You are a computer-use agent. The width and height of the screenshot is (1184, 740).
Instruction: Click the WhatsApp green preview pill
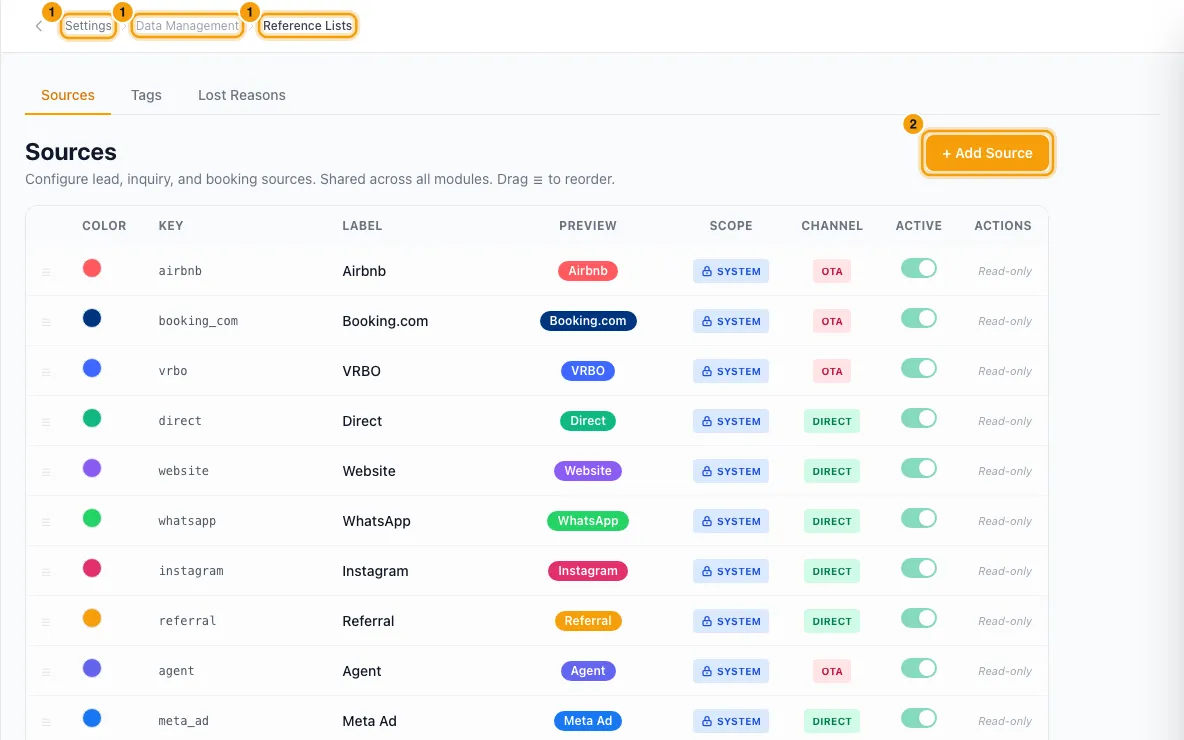587,521
